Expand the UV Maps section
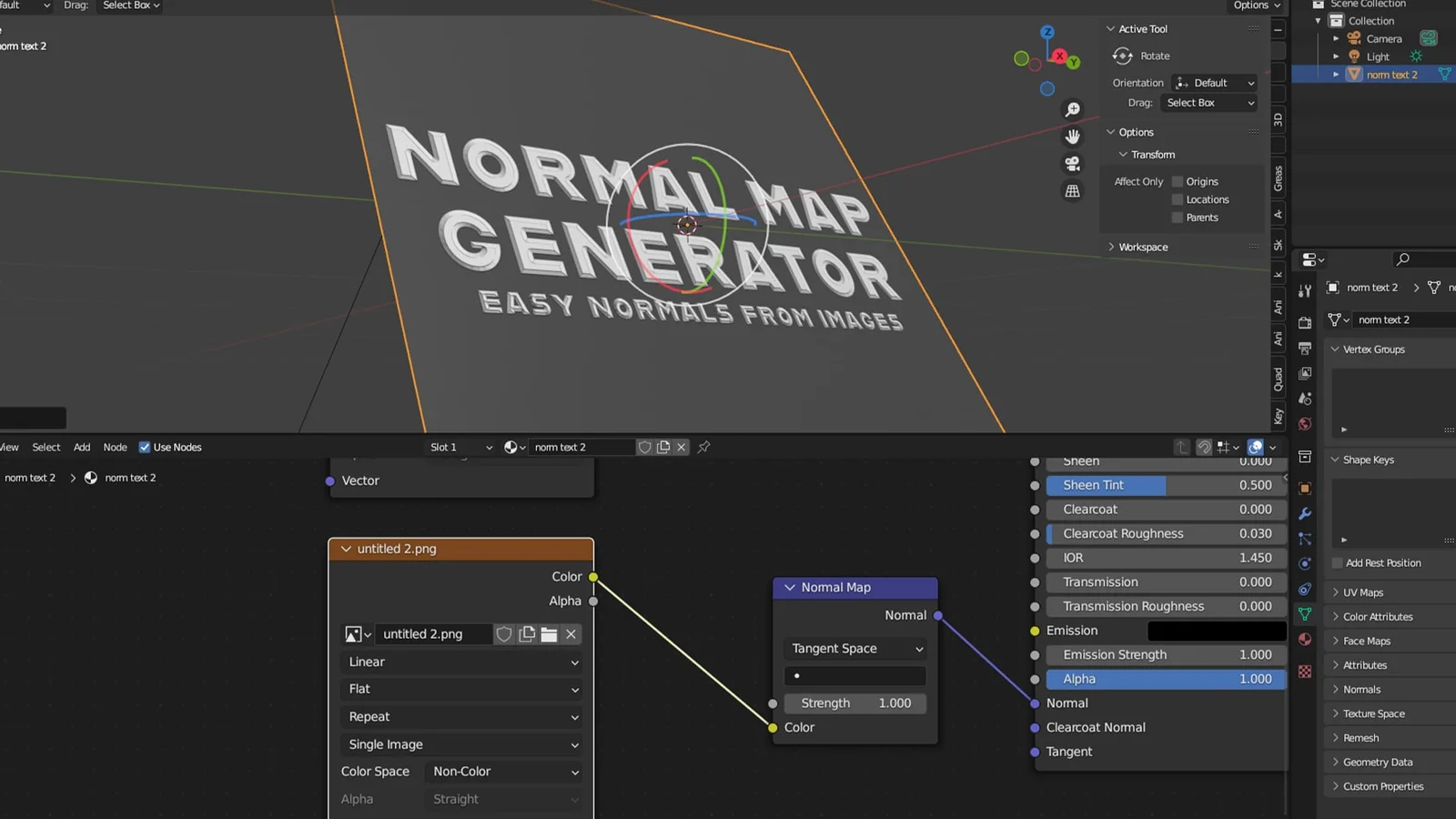Viewport: 1456px width, 819px height. click(x=1361, y=591)
